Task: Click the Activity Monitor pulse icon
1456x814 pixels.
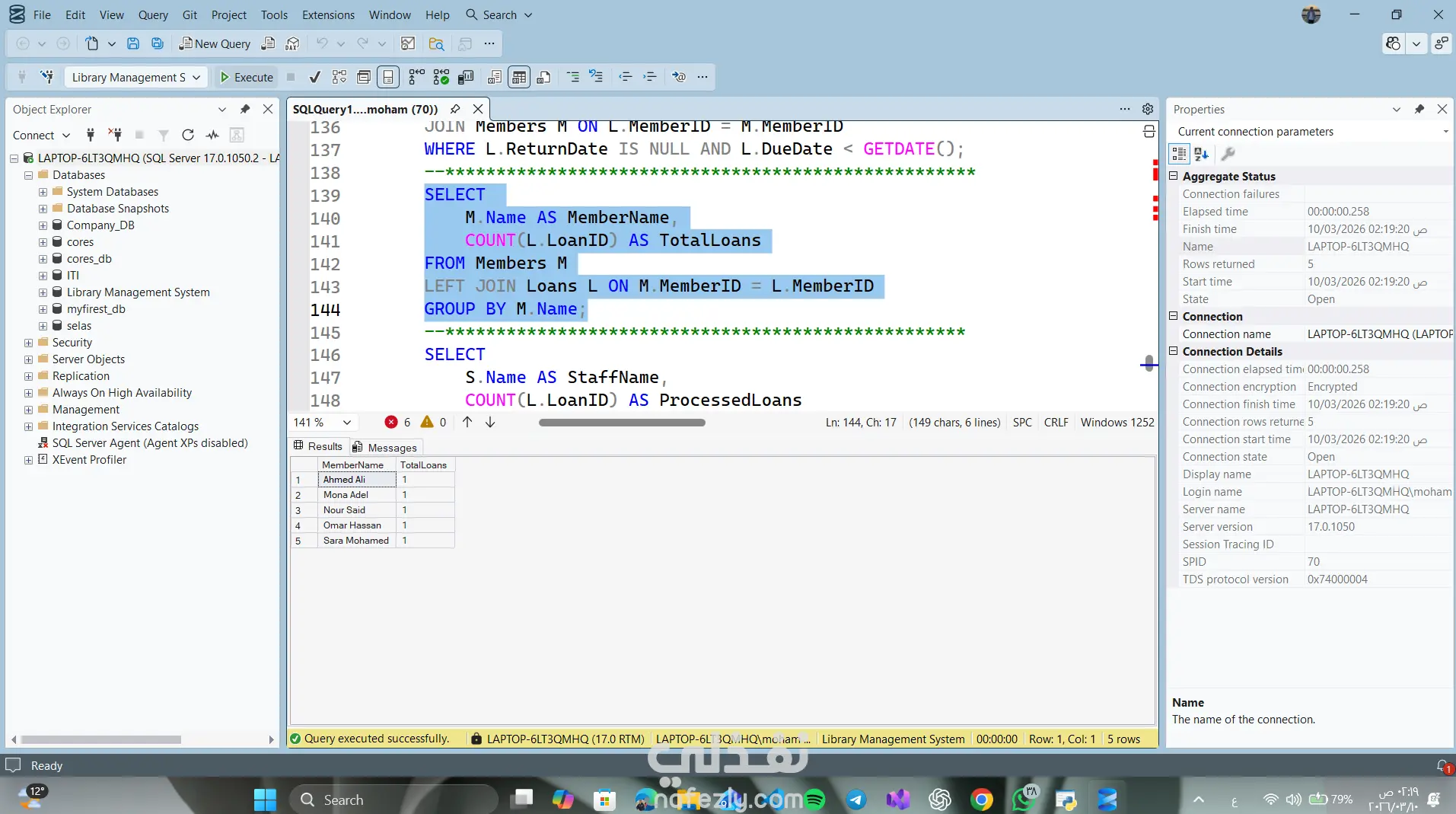Action: click(x=212, y=135)
